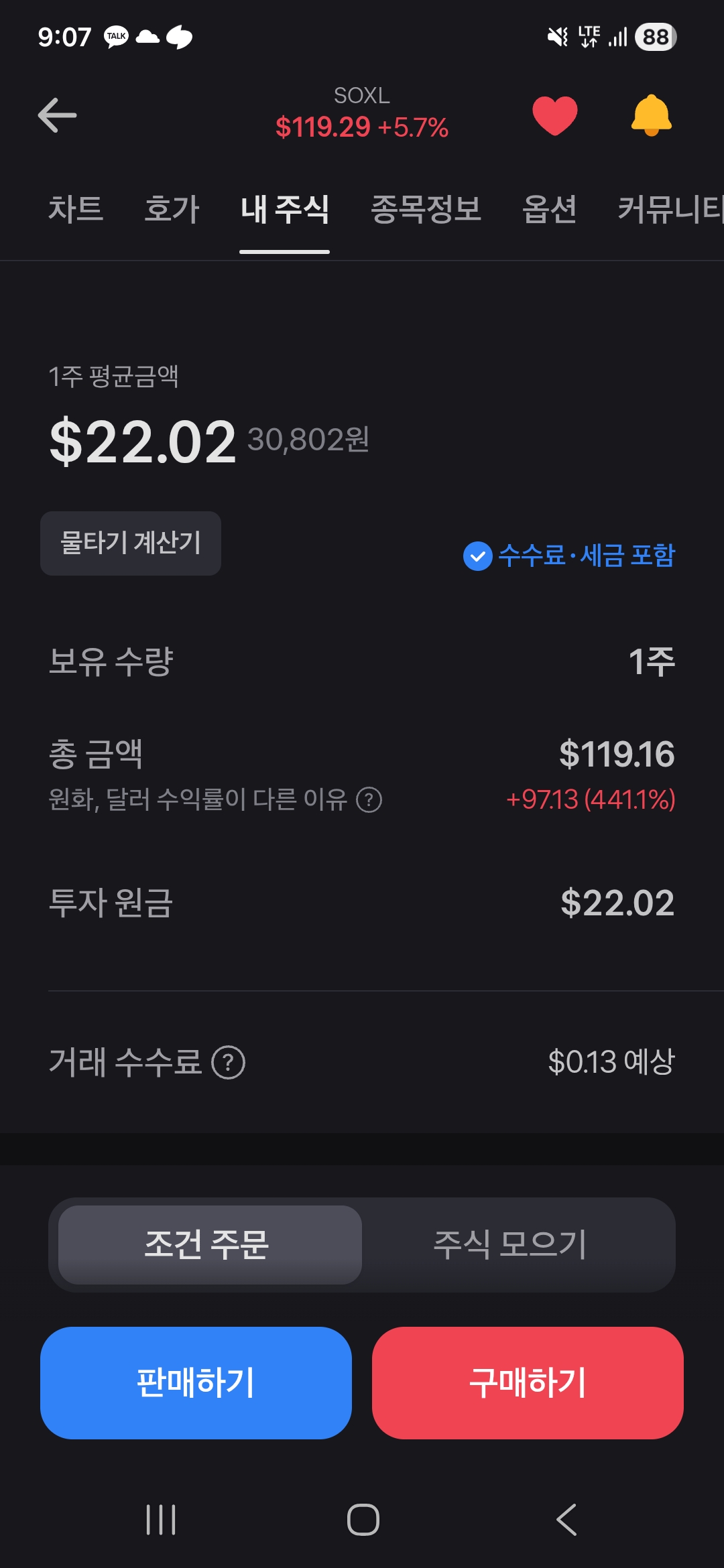Switch to the 주식 모으기 segment
This screenshot has width=724, height=1568.
point(510,1244)
